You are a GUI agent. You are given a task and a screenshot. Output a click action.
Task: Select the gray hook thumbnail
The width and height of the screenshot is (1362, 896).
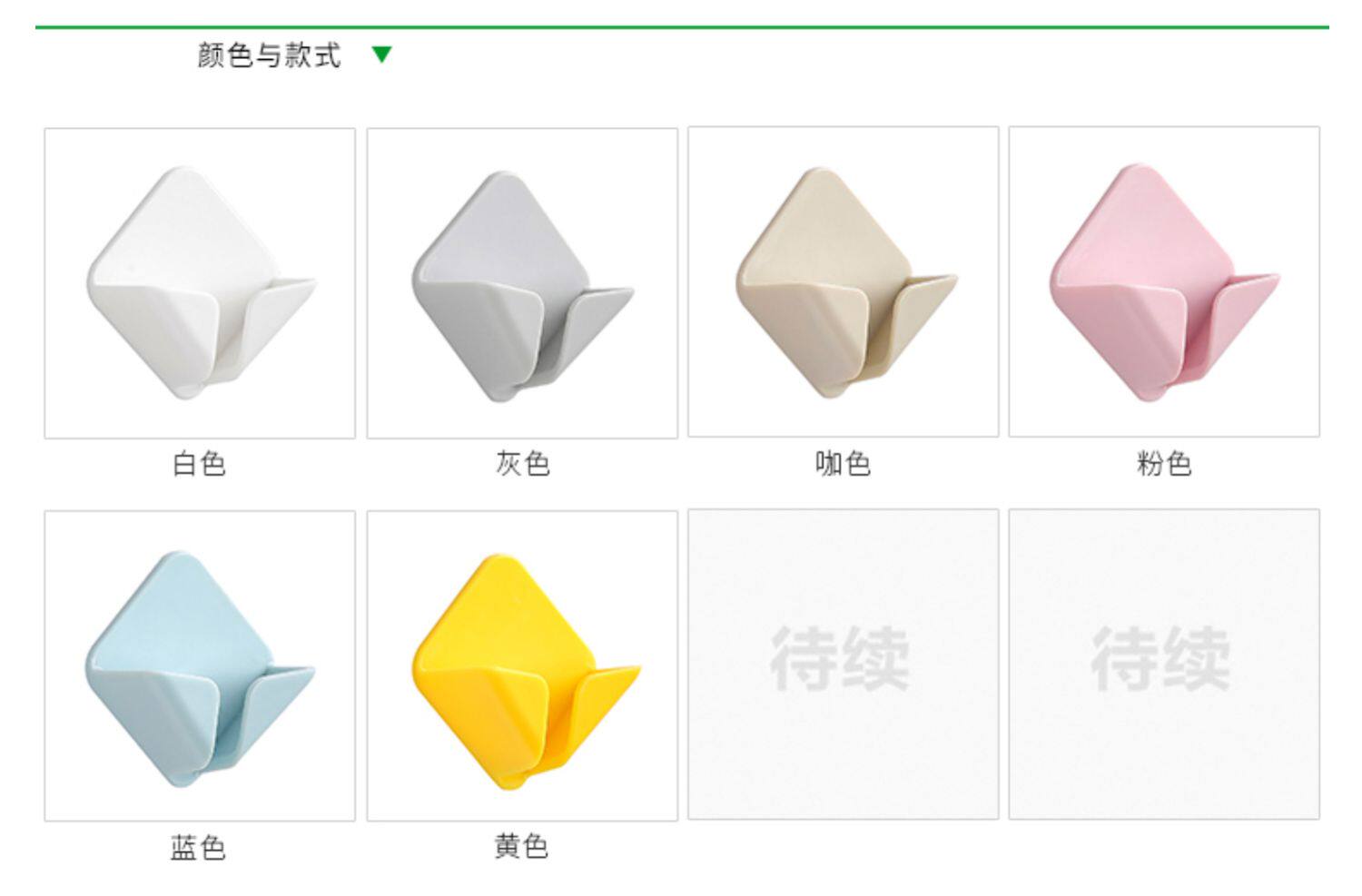pos(522,283)
